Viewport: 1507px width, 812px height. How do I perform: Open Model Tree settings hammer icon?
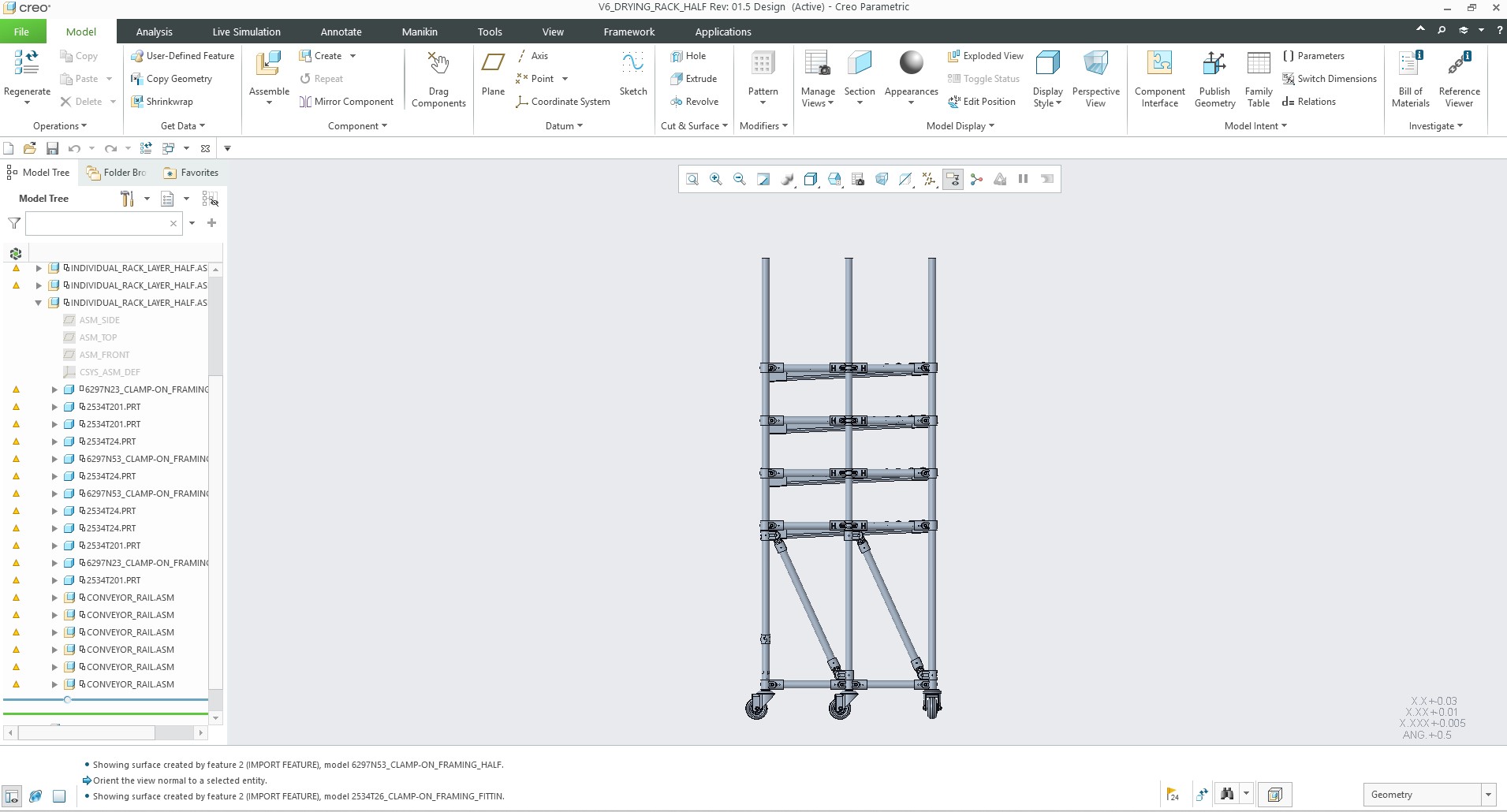(127, 199)
